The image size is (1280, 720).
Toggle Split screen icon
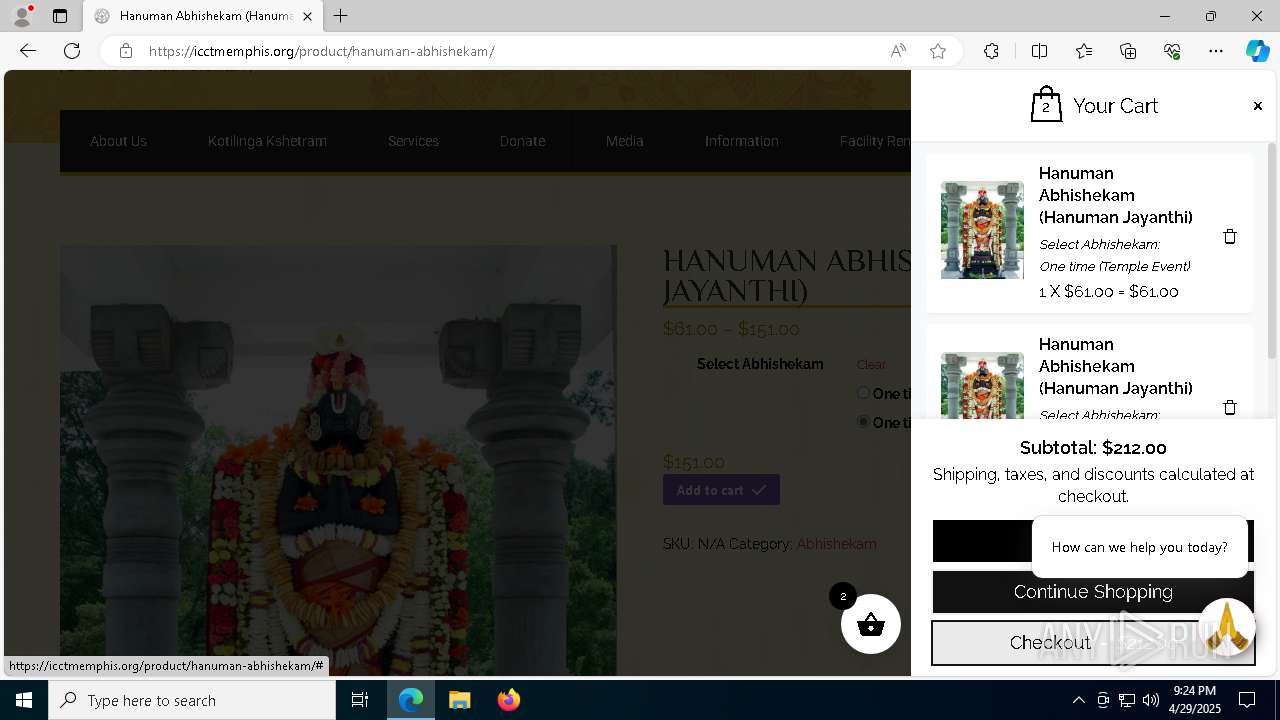click(1040, 51)
